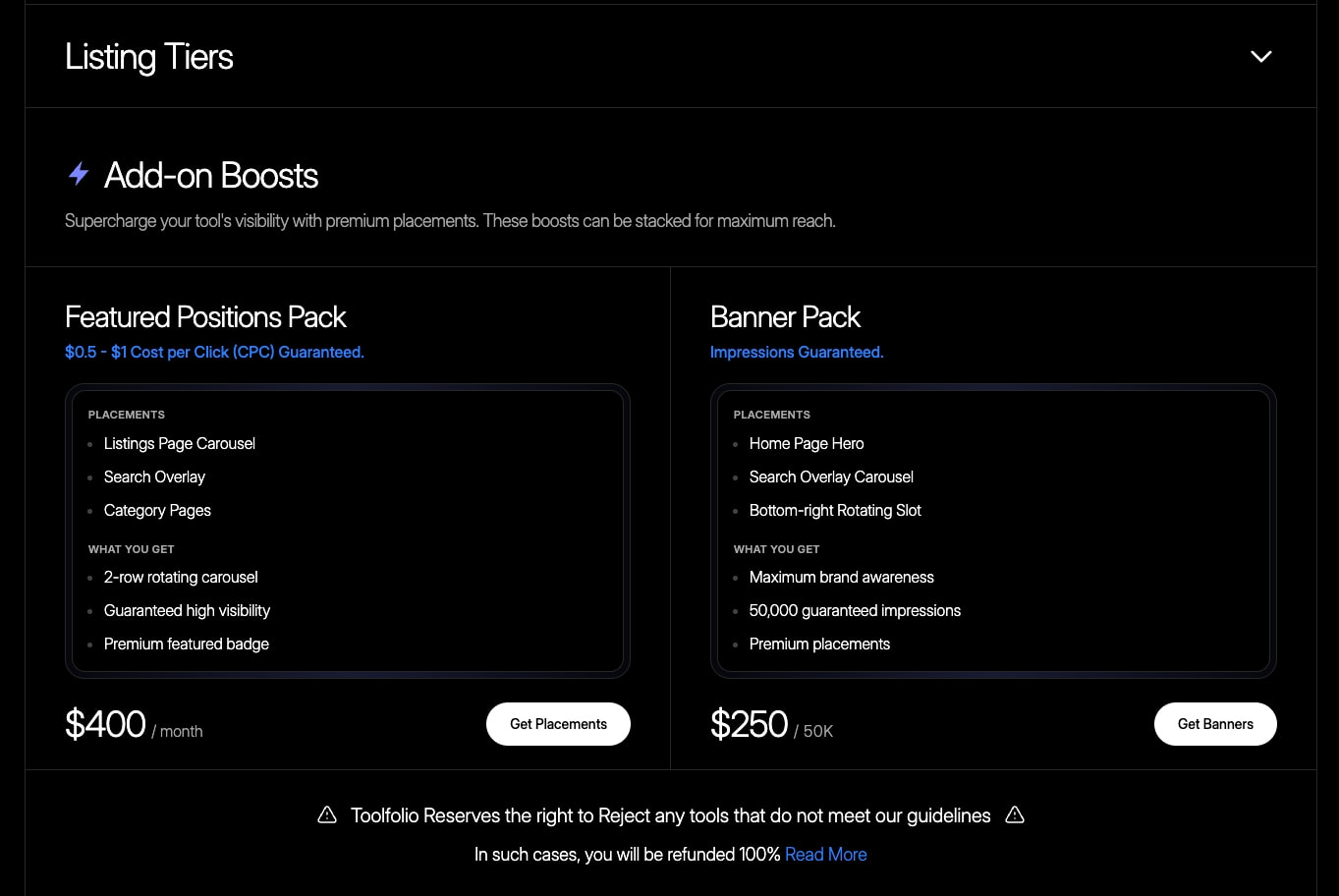Click 50,000 guaranteed impressions item
The width and height of the screenshot is (1339, 896).
(855, 611)
